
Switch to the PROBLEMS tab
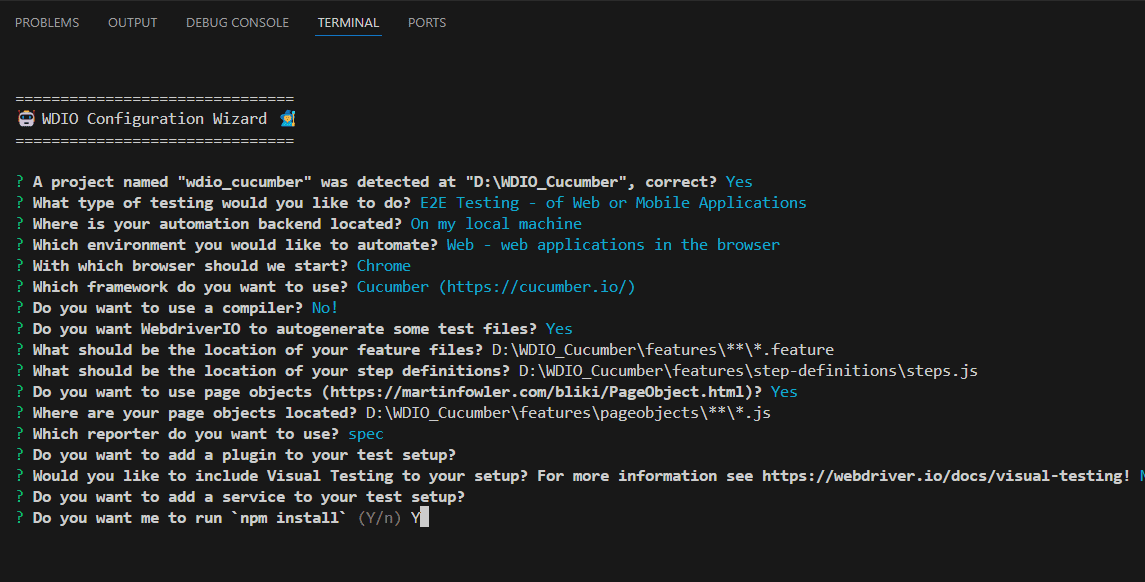click(46, 22)
